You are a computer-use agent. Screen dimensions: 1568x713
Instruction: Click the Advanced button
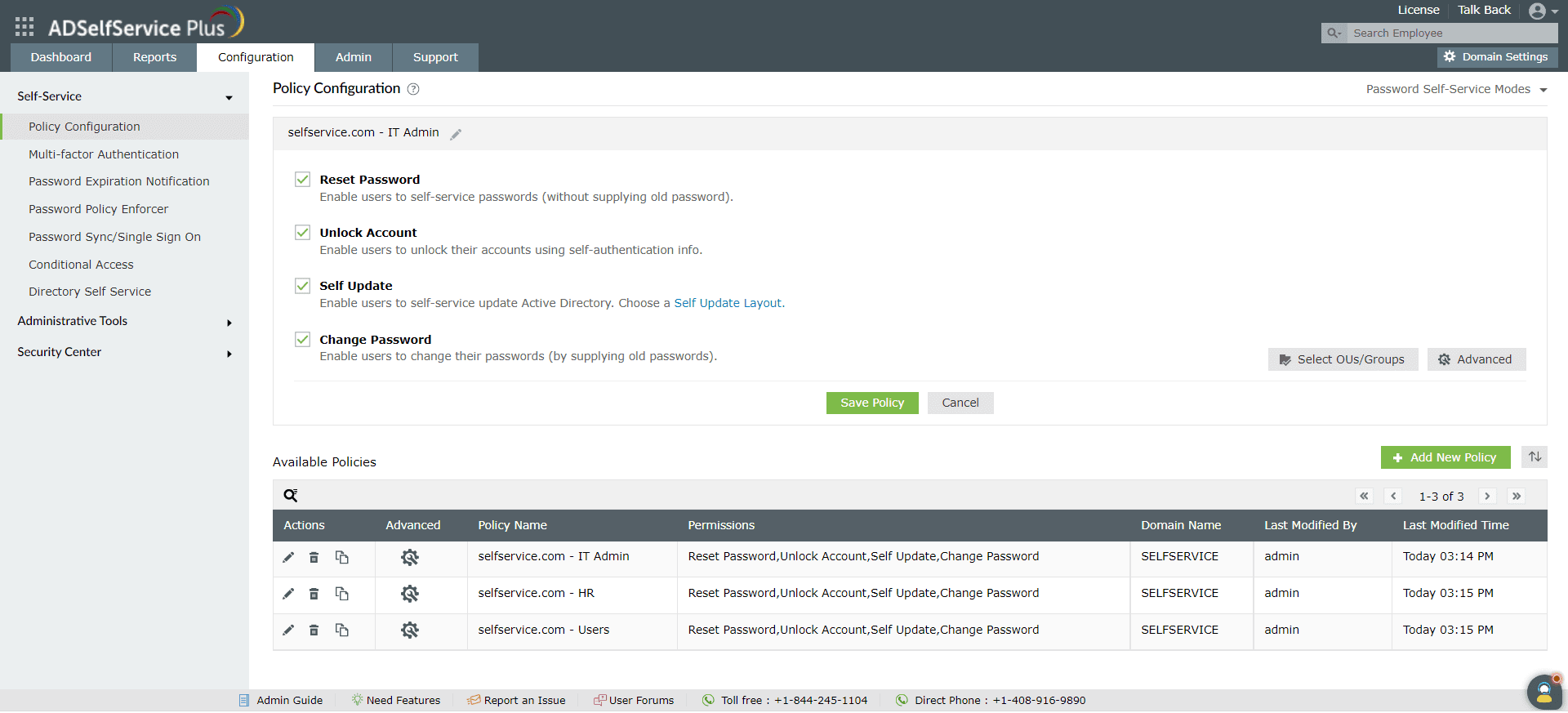pos(1477,359)
